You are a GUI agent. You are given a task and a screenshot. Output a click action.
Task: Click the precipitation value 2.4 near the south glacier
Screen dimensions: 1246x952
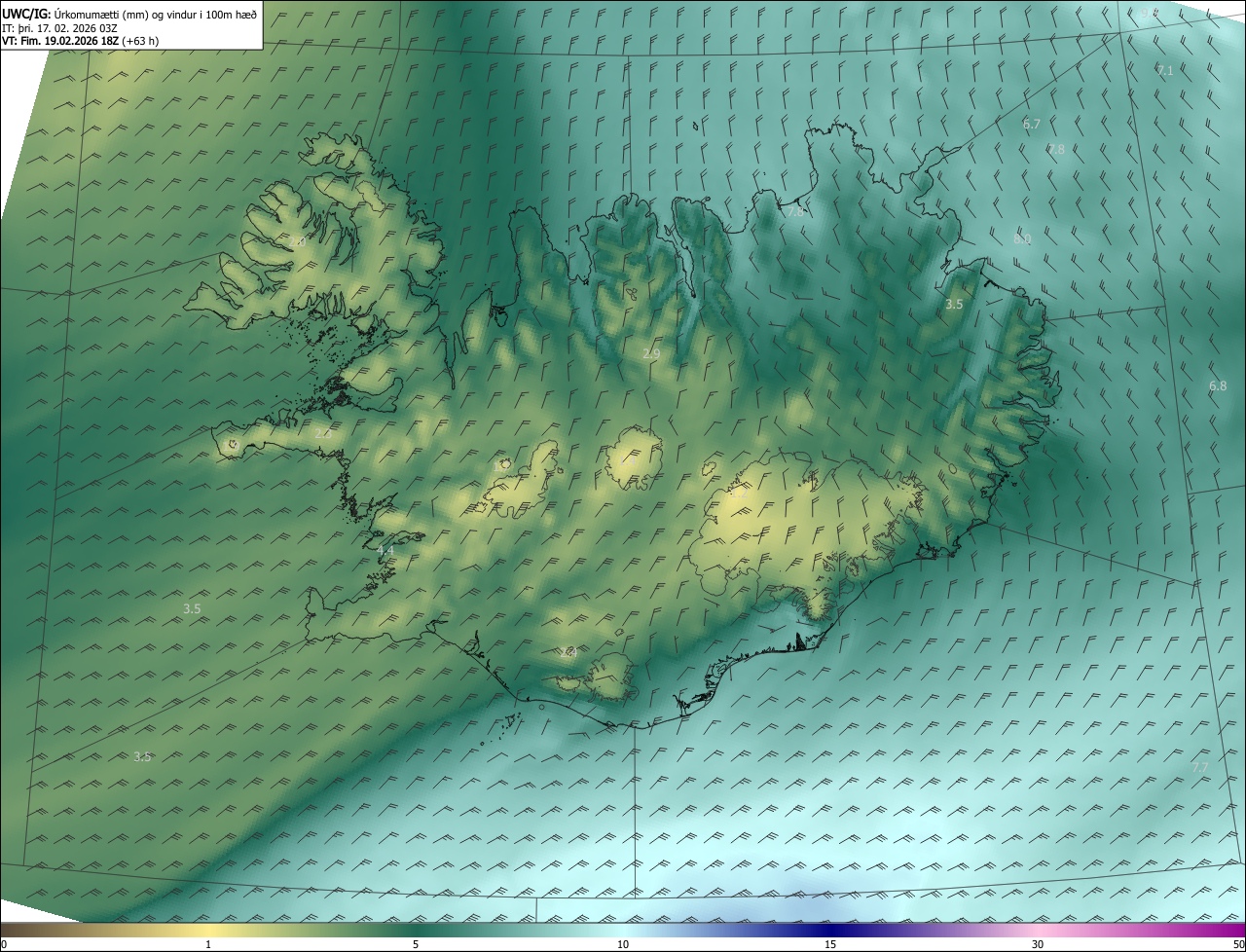click(x=569, y=653)
